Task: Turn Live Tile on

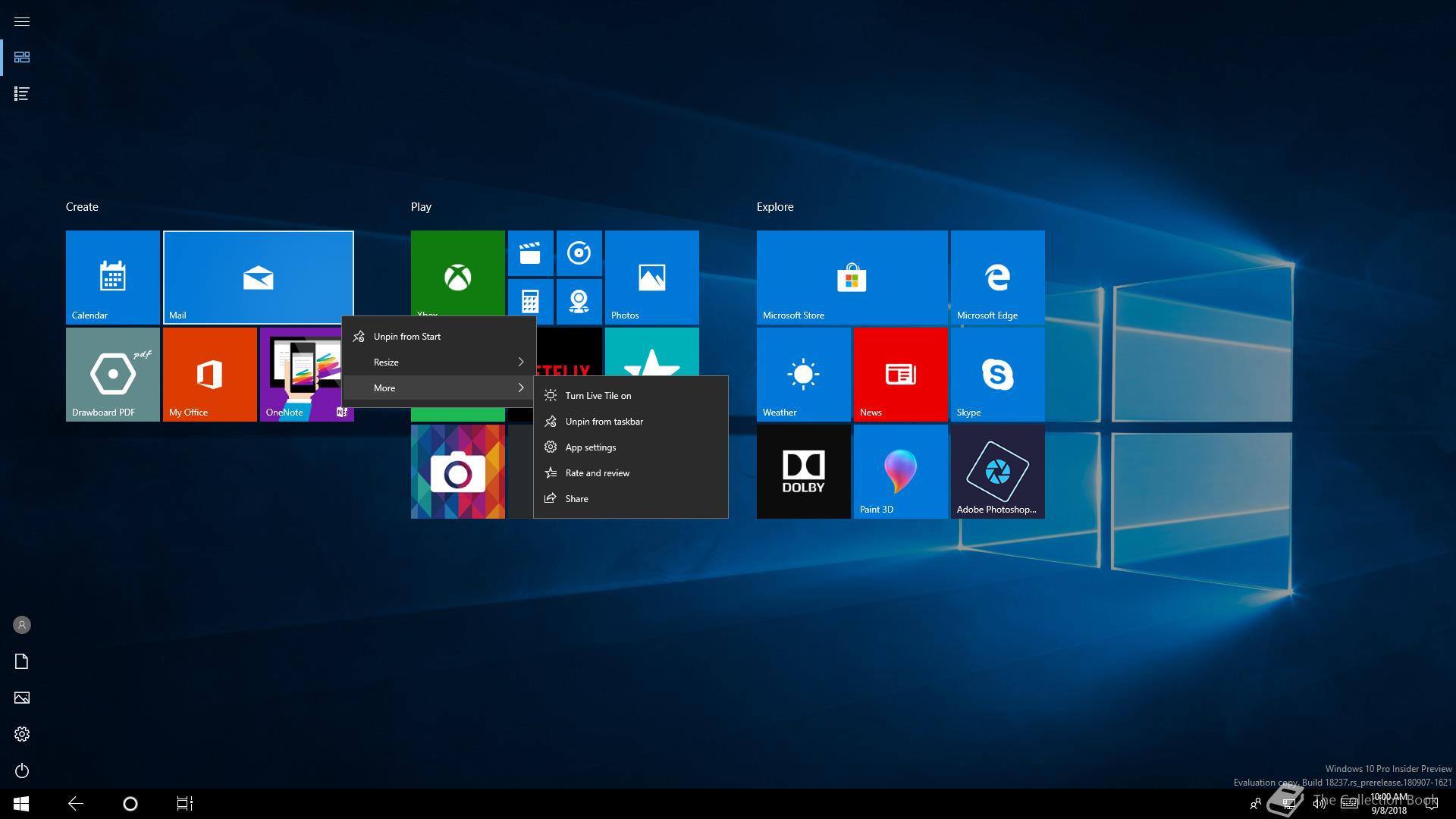Action: [631, 396]
